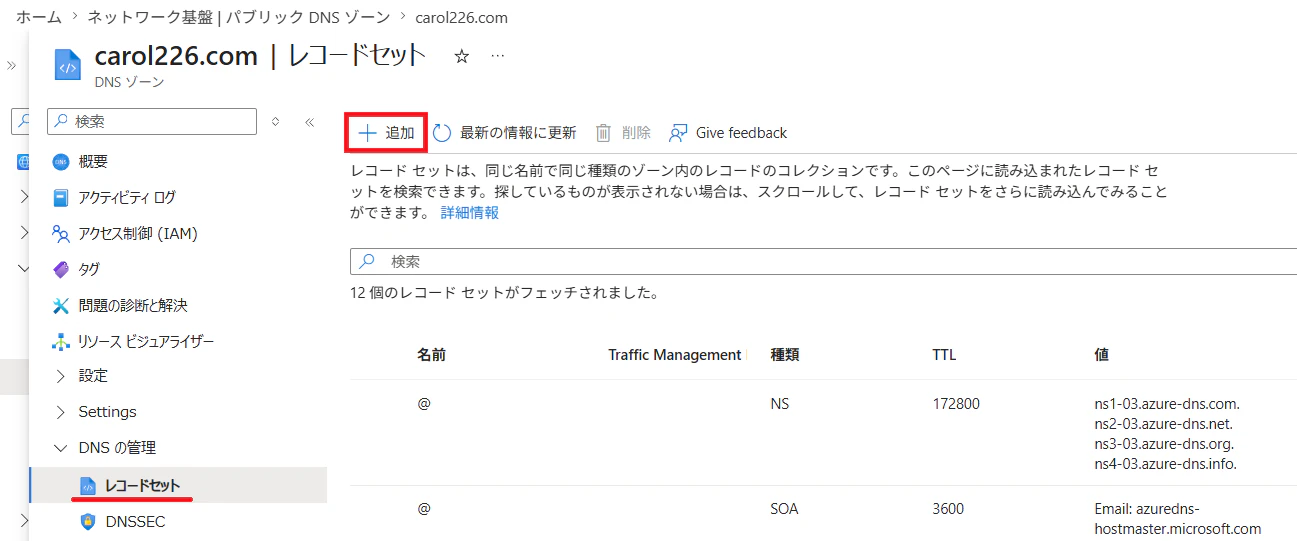Click the 削除 delete button
The width and height of the screenshot is (1297, 541).
coord(623,133)
